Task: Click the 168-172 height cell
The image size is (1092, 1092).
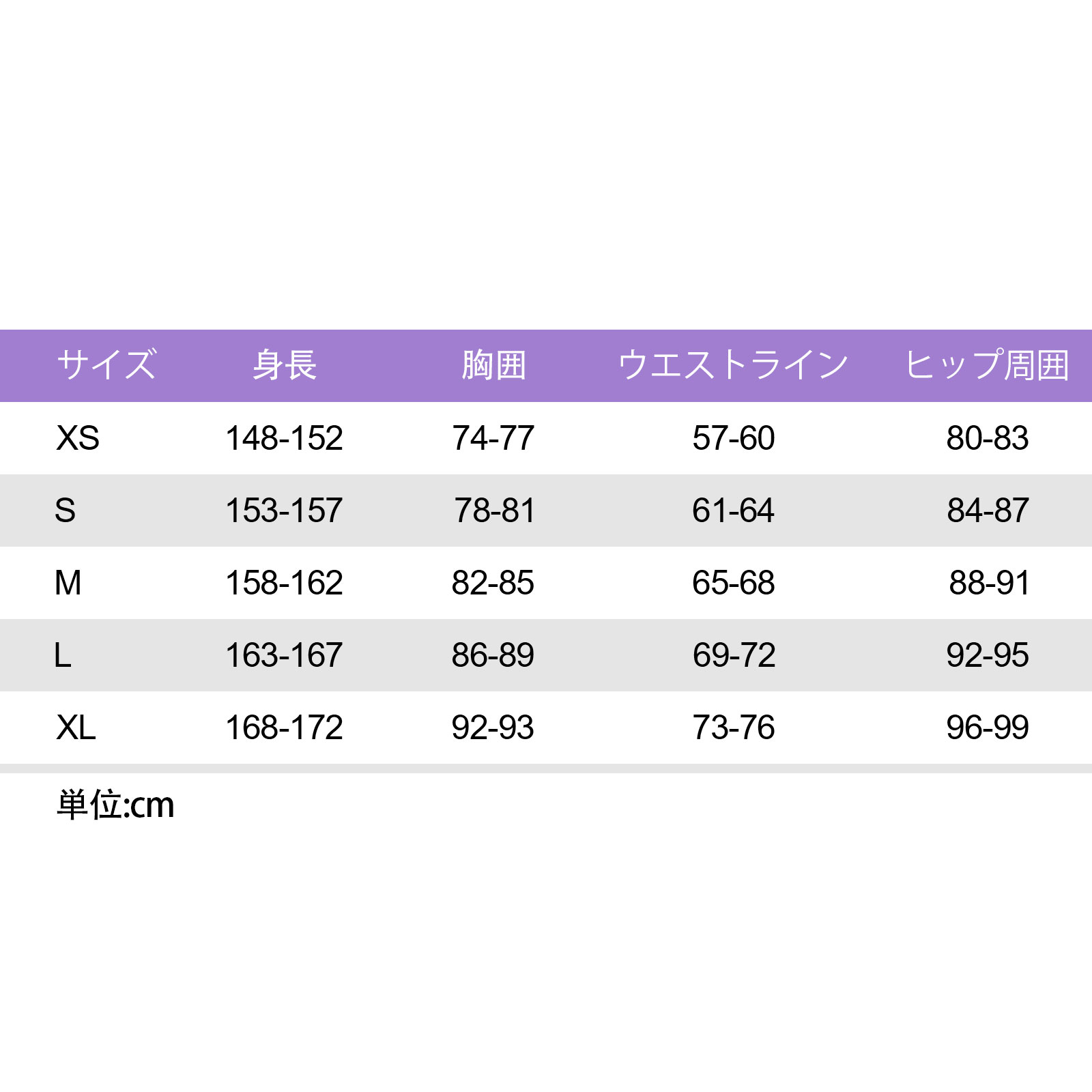Action: tap(284, 728)
